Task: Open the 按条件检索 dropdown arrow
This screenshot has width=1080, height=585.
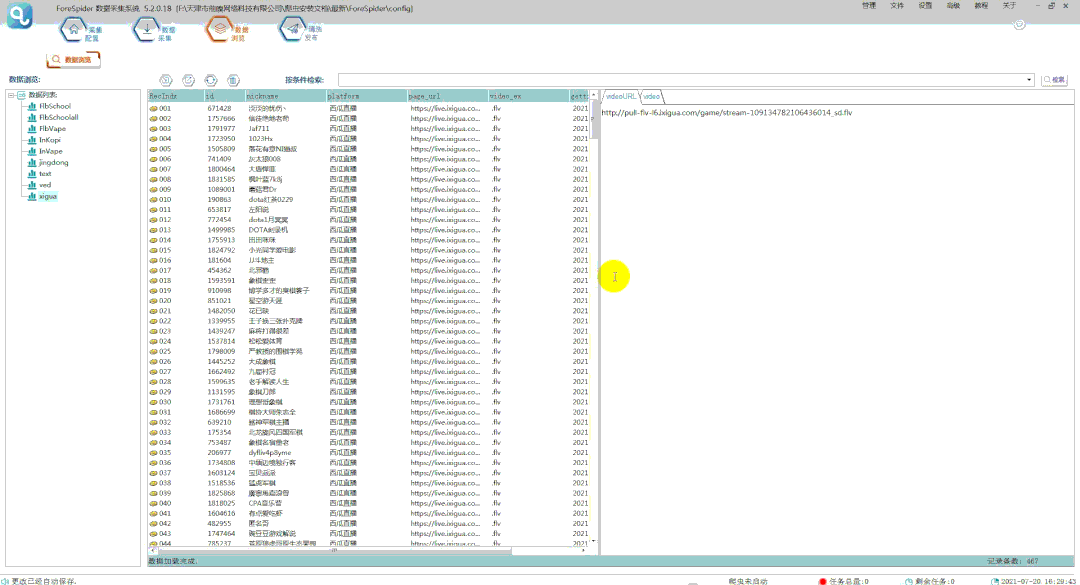Action: [x=1029, y=80]
